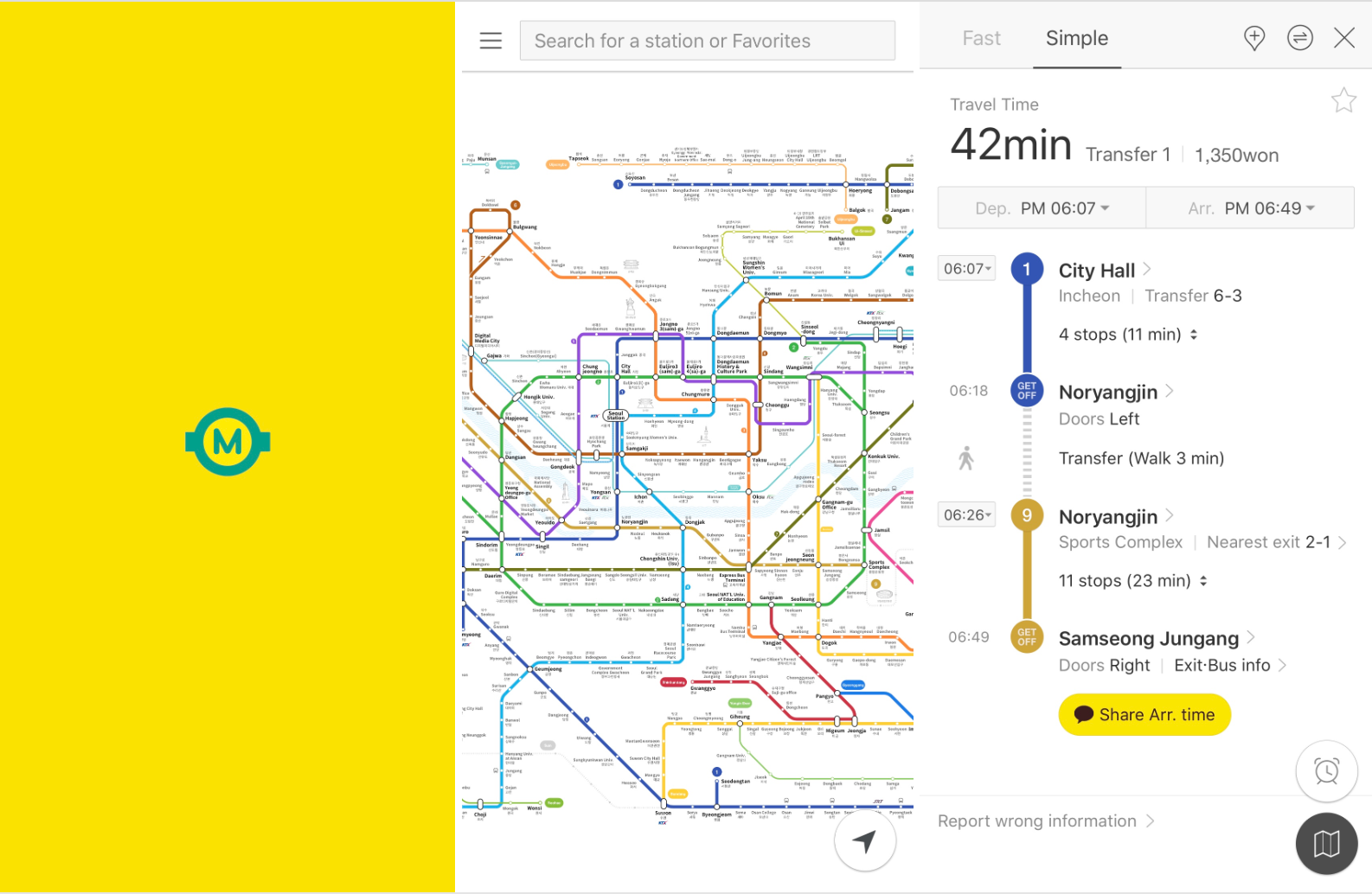The width and height of the screenshot is (1372, 894).
Task: Open the hamburger menu
Action: 490,41
